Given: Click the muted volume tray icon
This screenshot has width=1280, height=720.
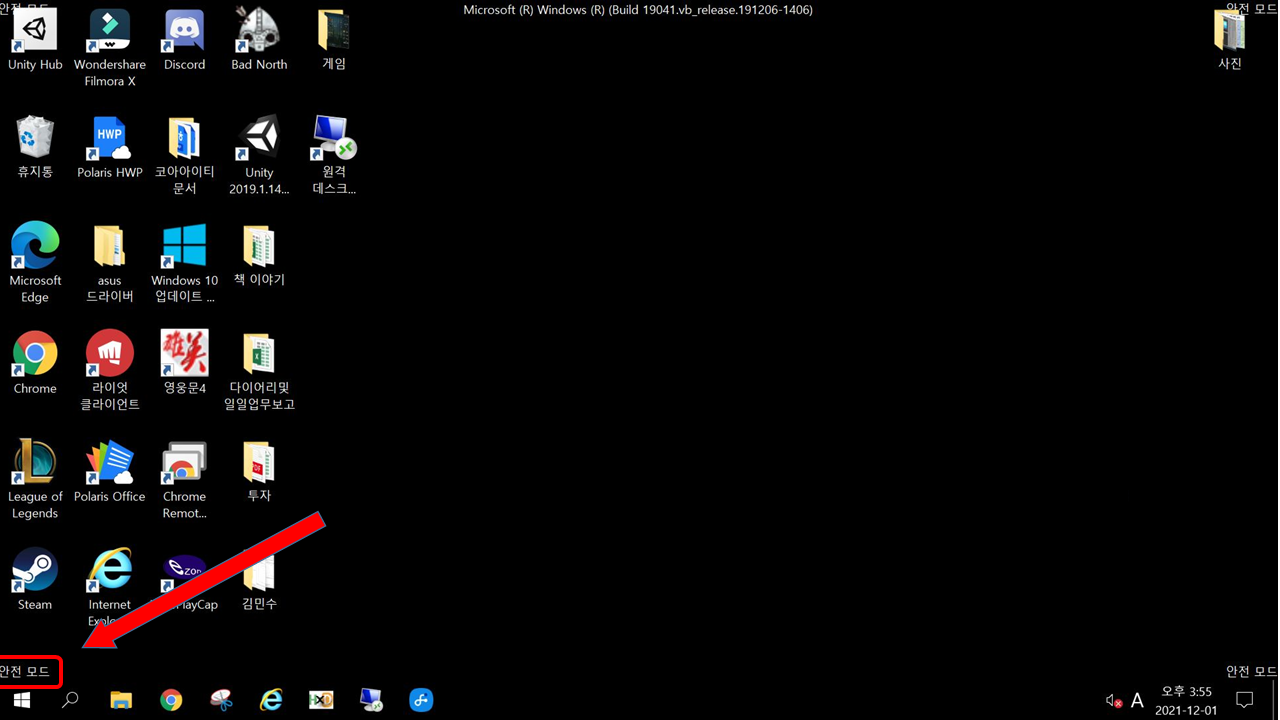Looking at the screenshot, I should [1113, 701].
